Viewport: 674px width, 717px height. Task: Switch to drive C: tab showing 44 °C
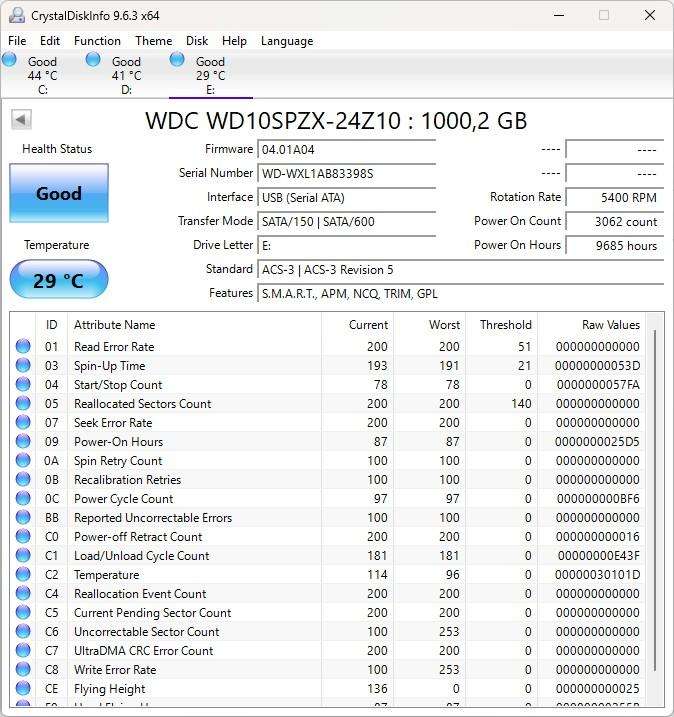click(43, 75)
